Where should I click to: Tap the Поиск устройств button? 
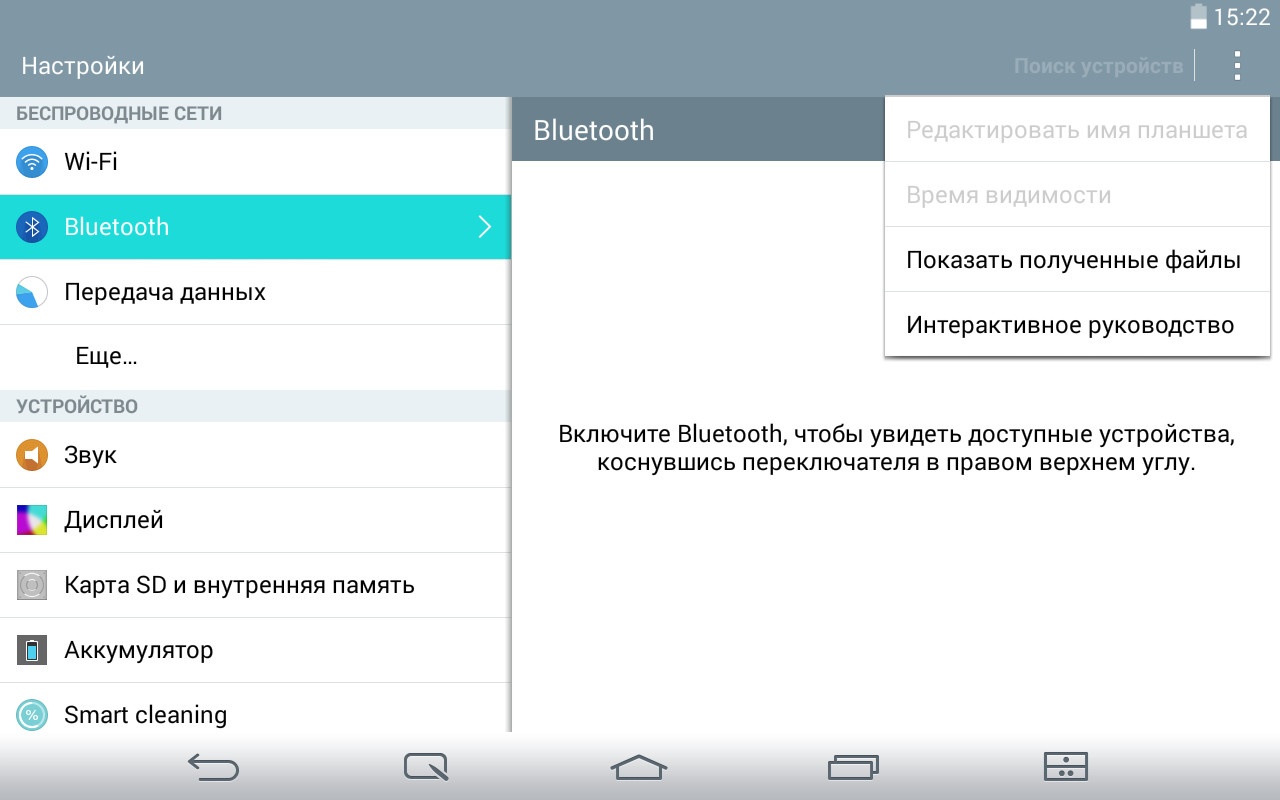tap(1098, 66)
